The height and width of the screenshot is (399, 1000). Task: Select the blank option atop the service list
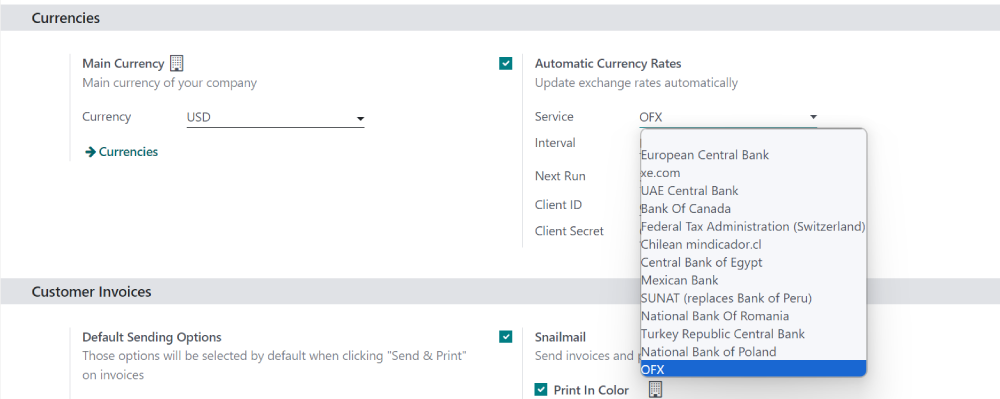(753, 138)
